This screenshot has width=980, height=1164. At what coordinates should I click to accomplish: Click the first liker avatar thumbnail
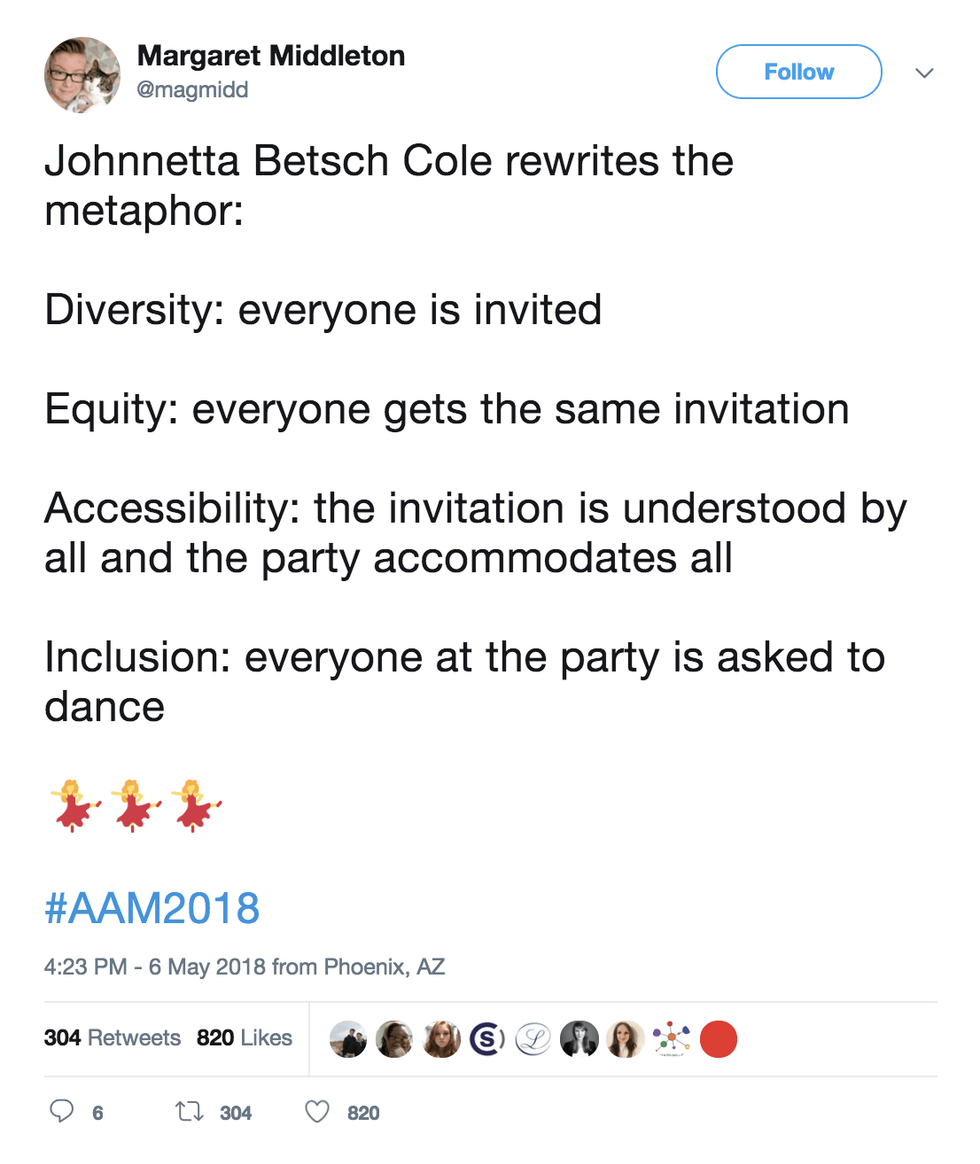coord(348,1039)
